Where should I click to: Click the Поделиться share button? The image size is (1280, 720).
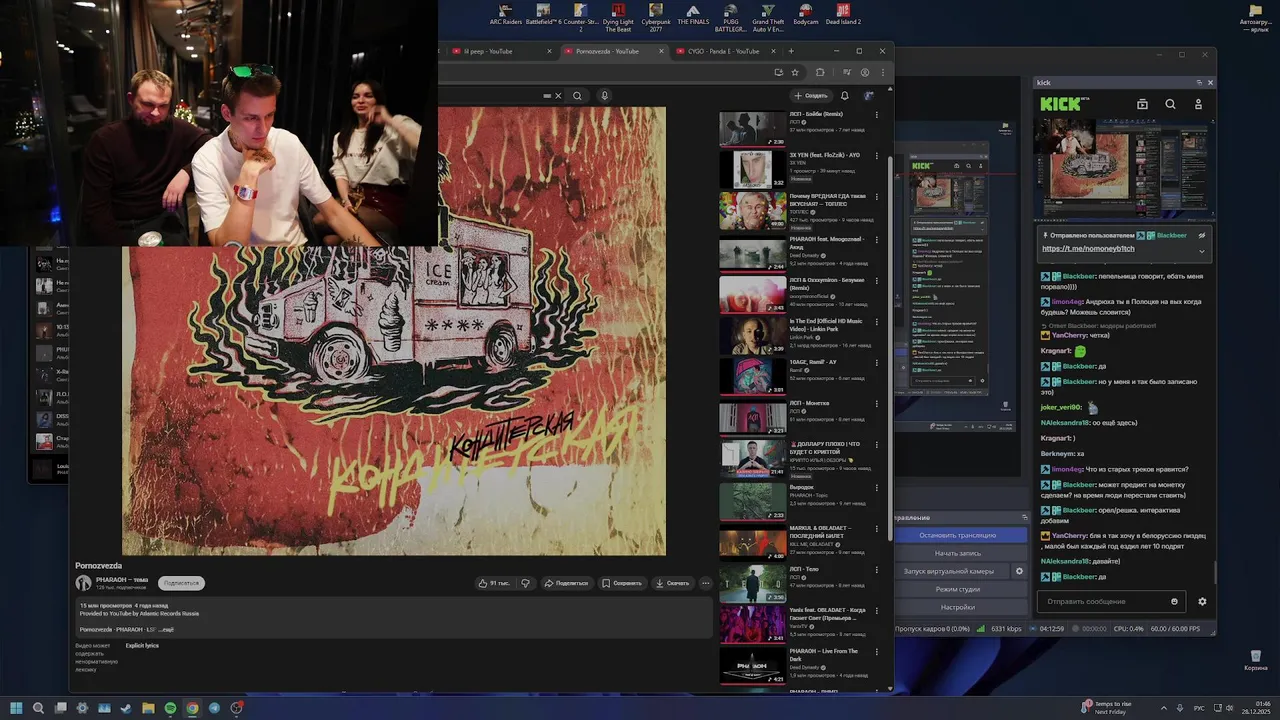(567, 583)
